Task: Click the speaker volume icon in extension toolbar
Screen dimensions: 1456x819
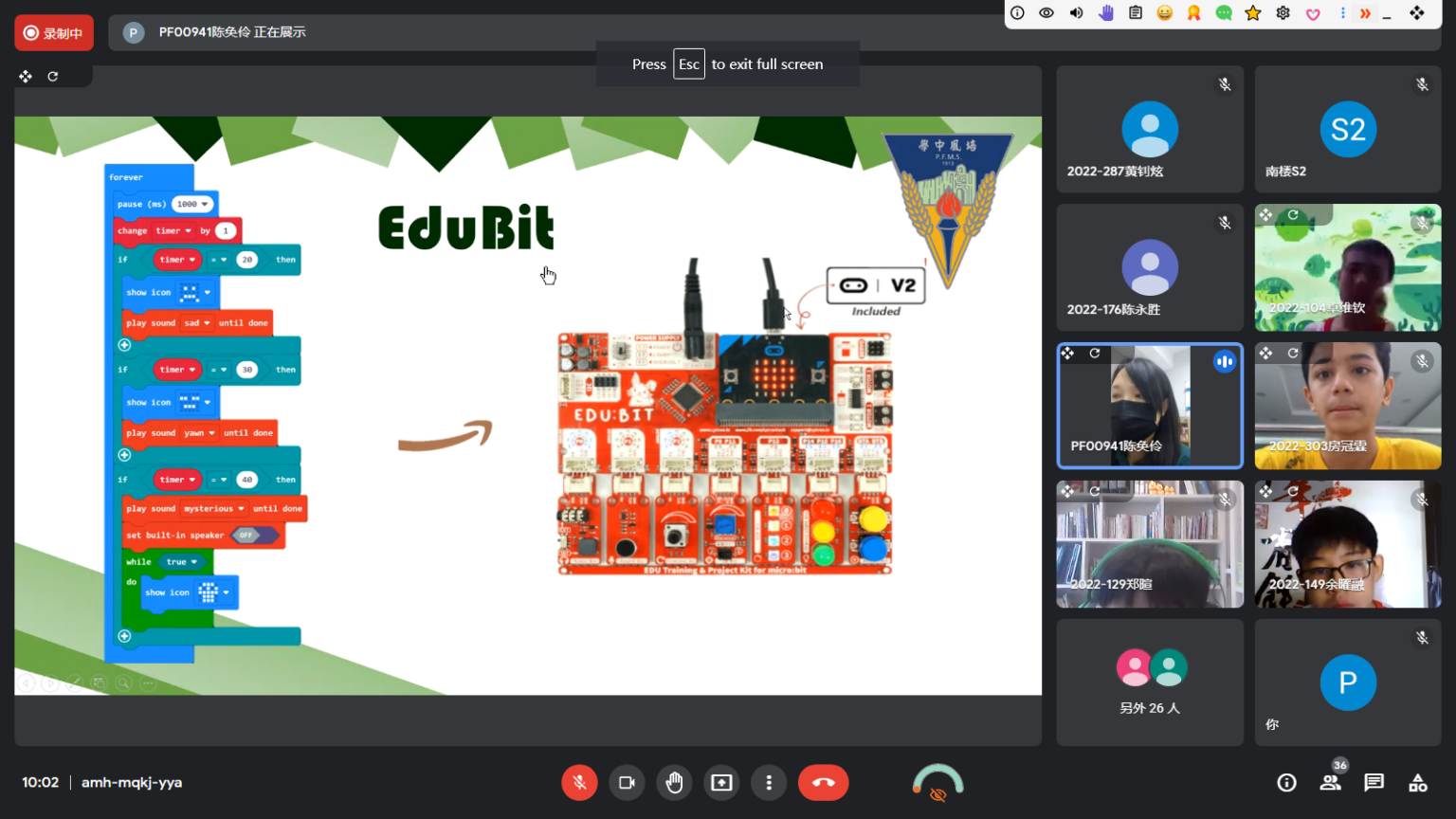Action: pos(1076,13)
